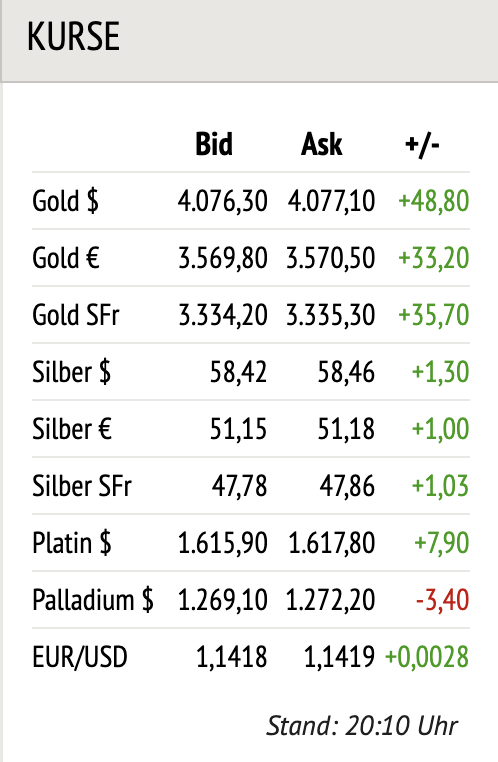
Task: Select the Silber € row label
Action: (x=72, y=429)
